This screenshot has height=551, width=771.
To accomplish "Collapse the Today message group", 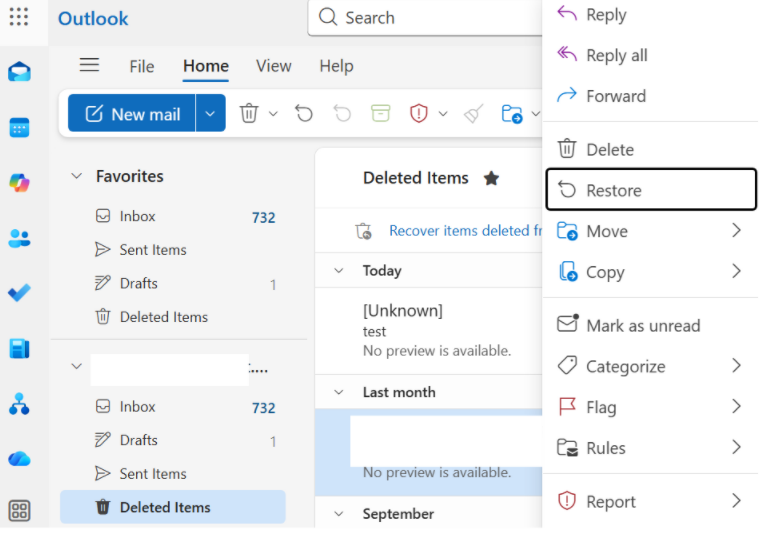I will click(339, 270).
